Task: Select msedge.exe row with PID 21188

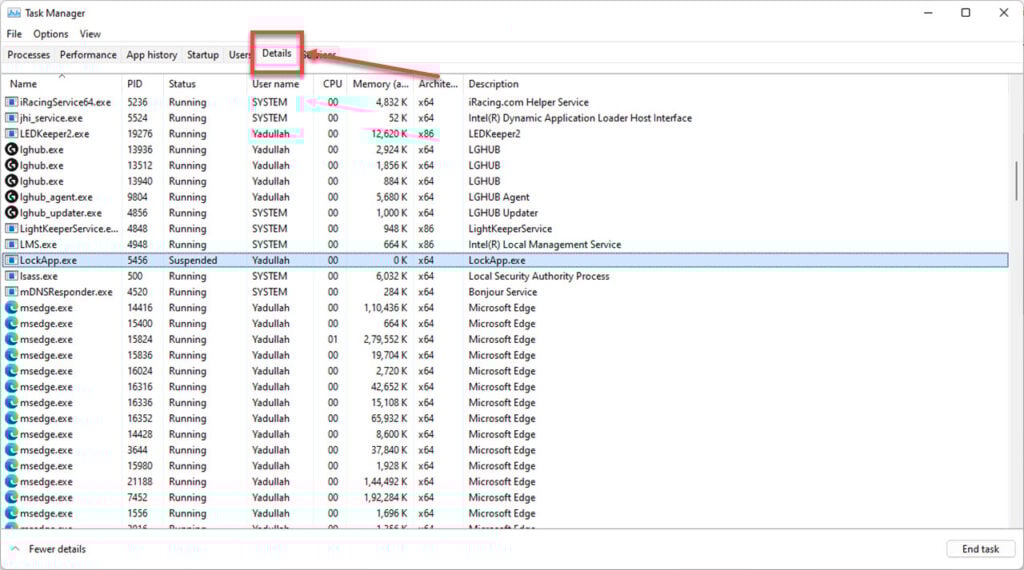Action: 505,482
